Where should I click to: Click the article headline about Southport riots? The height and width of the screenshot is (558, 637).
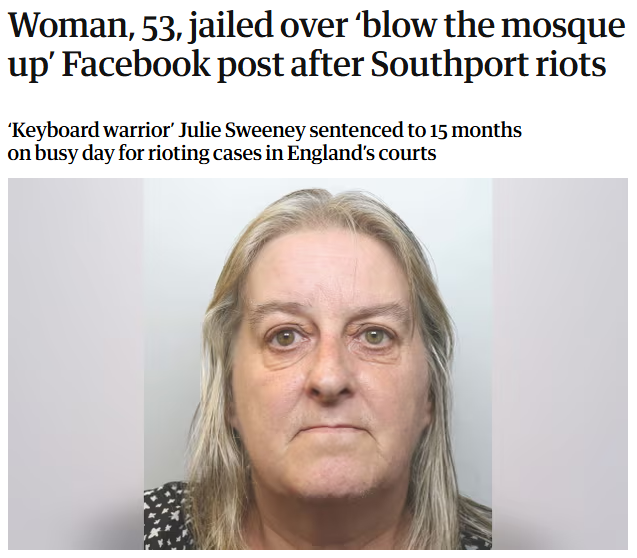point(316,45)
